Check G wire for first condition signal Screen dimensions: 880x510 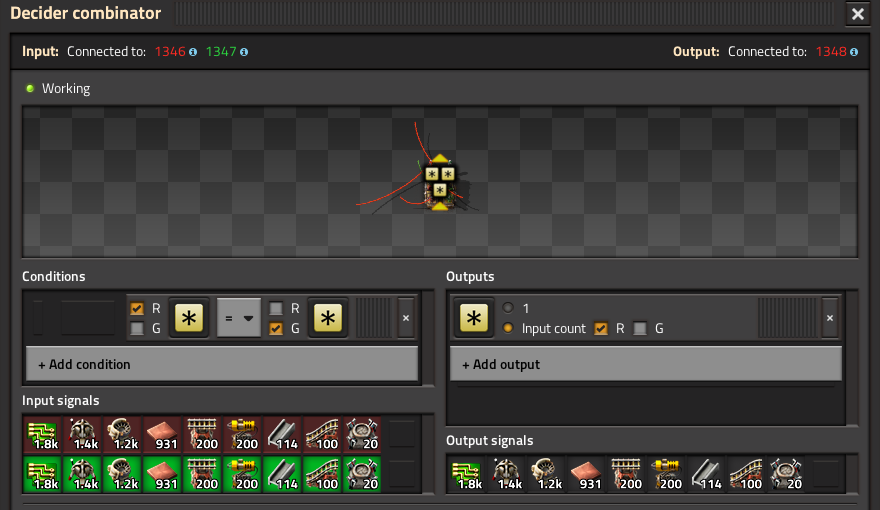(x=136, y=328)
